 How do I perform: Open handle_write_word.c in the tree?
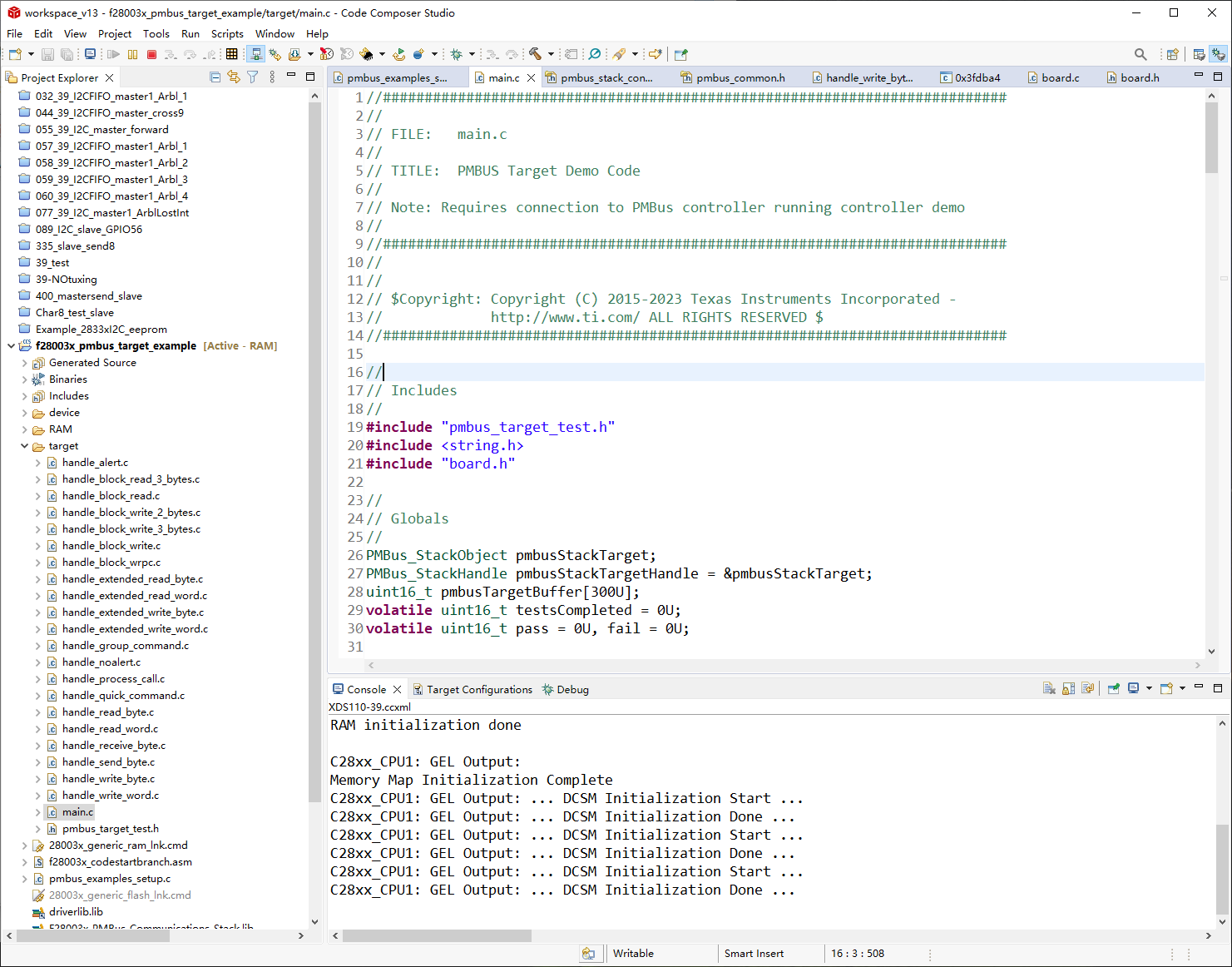coord(110,796)
